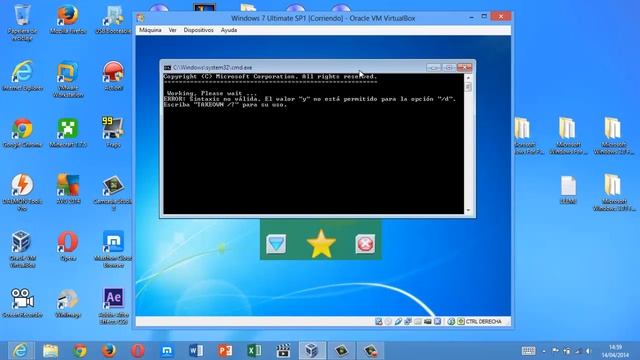
Task: Click the scroll up arrow in cmd window
Action: (x=468, y=78)
